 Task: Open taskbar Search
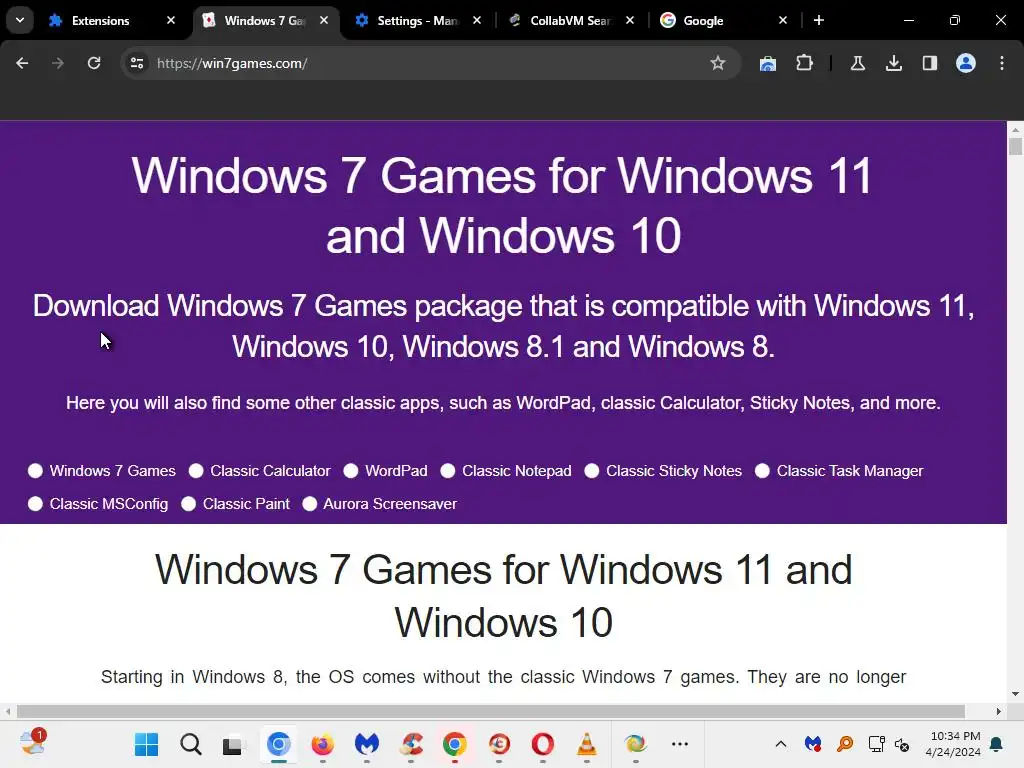tap(191, 744)
